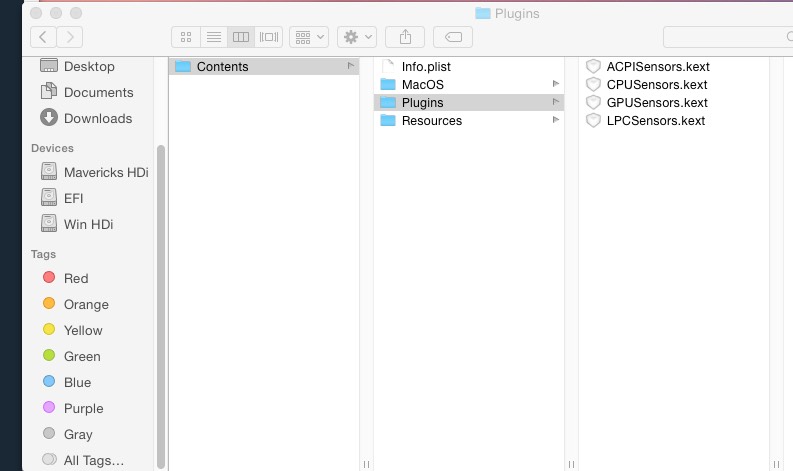Click the sidebar vertical scrollbar

click(161, 307)
